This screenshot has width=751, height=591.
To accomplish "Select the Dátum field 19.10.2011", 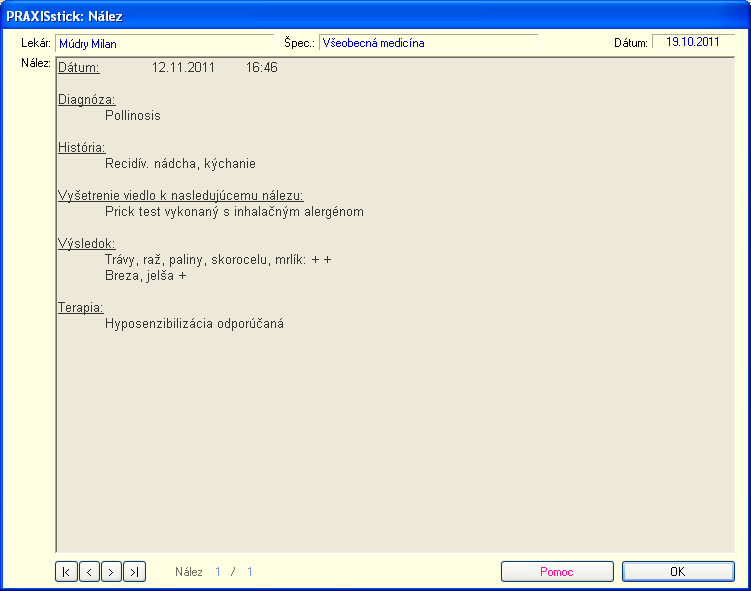I will point(693,42).
